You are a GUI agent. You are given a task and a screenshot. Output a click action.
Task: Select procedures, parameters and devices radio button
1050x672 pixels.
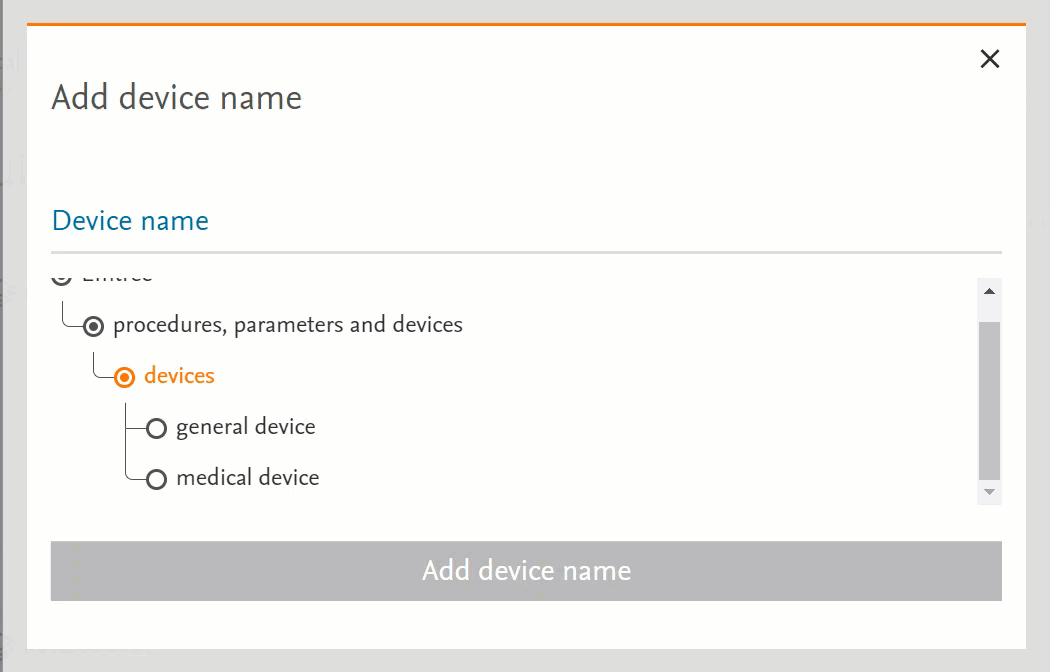tap(94, 326)
